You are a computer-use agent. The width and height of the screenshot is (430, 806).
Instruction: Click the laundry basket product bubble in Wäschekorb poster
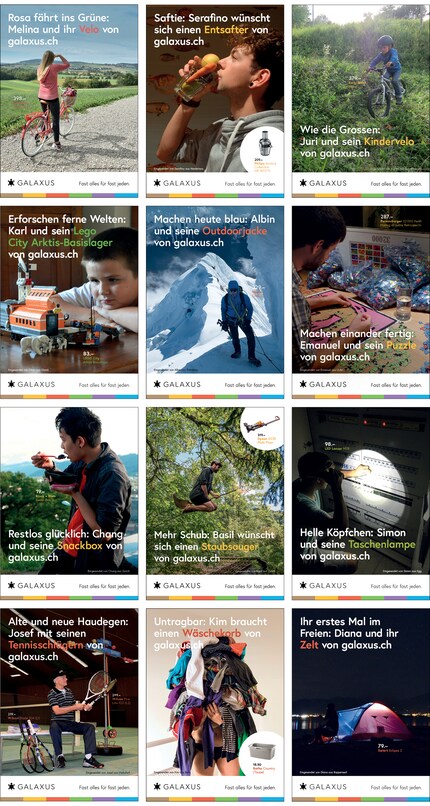[261, 752]
